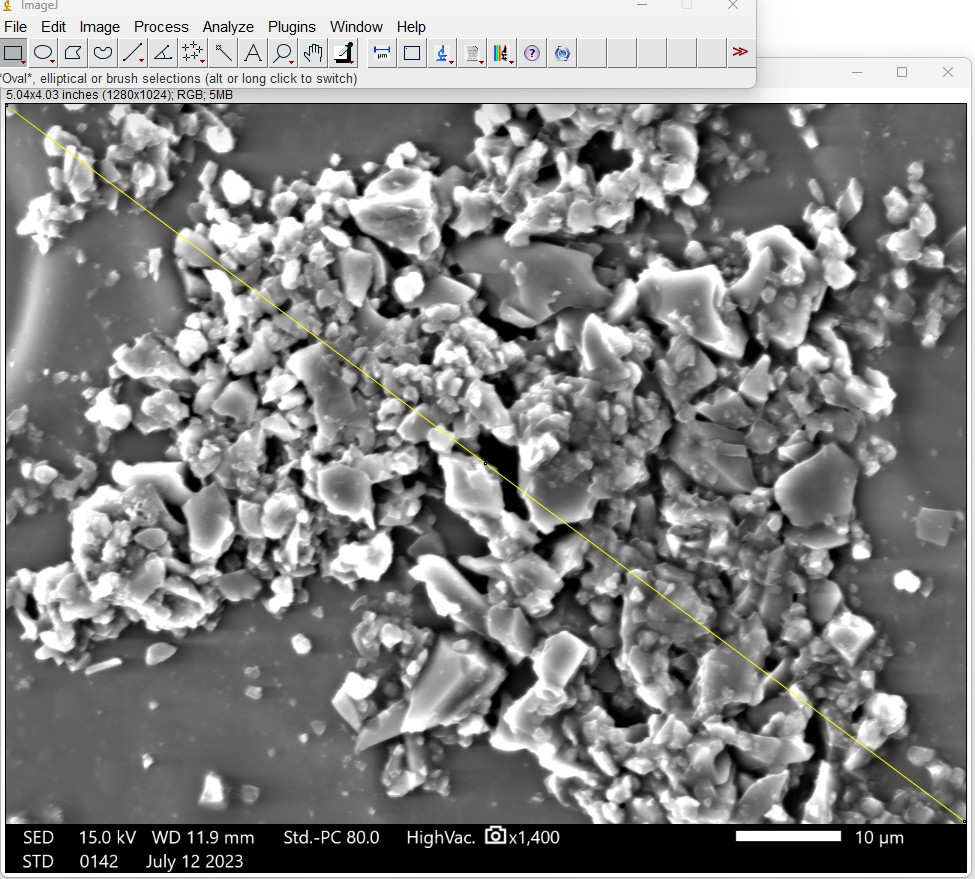Select the Text tool
Viewport: 975px width, 879px height.
(x=252, y=53)
